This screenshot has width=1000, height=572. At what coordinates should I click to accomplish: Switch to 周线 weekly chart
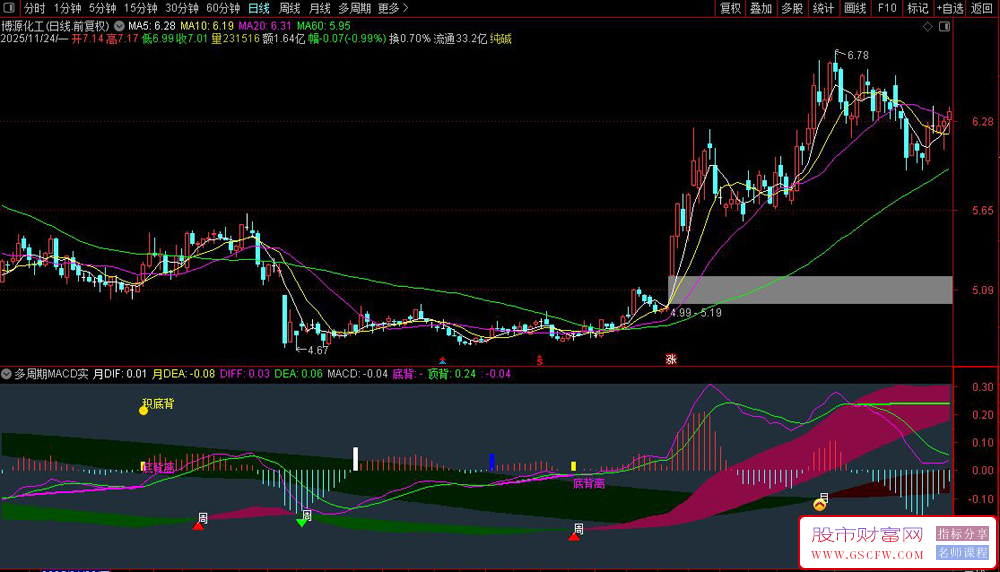290,8
